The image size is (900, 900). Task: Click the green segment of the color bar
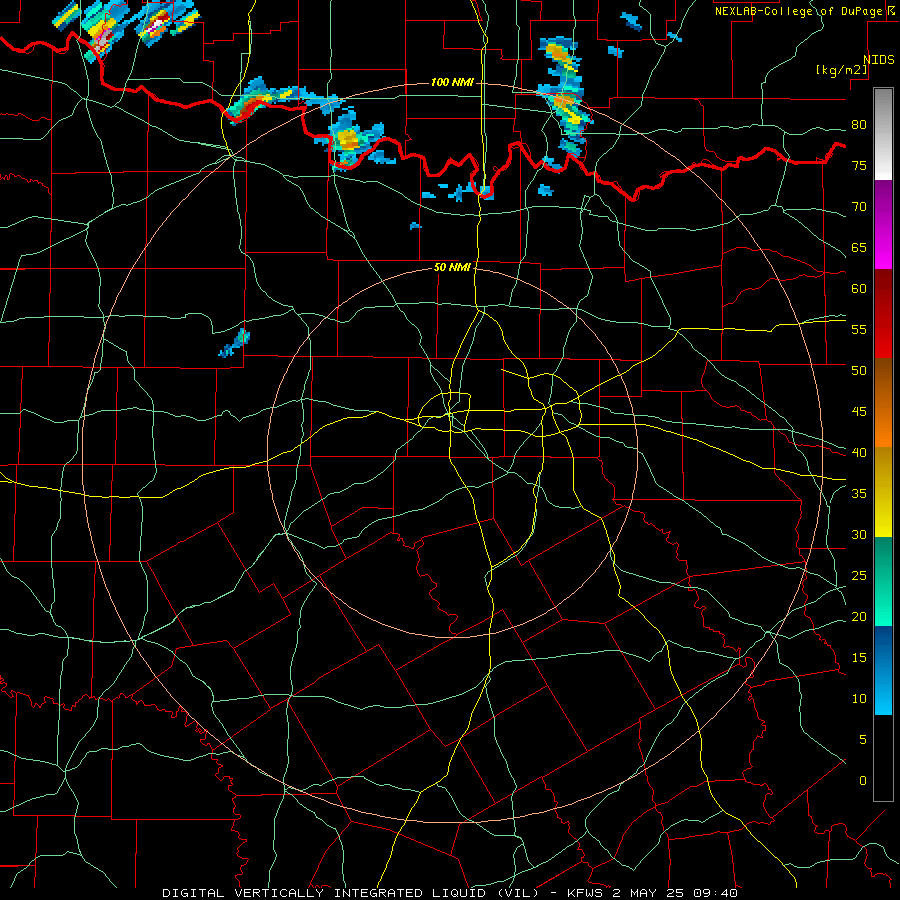tap(883, 581)
